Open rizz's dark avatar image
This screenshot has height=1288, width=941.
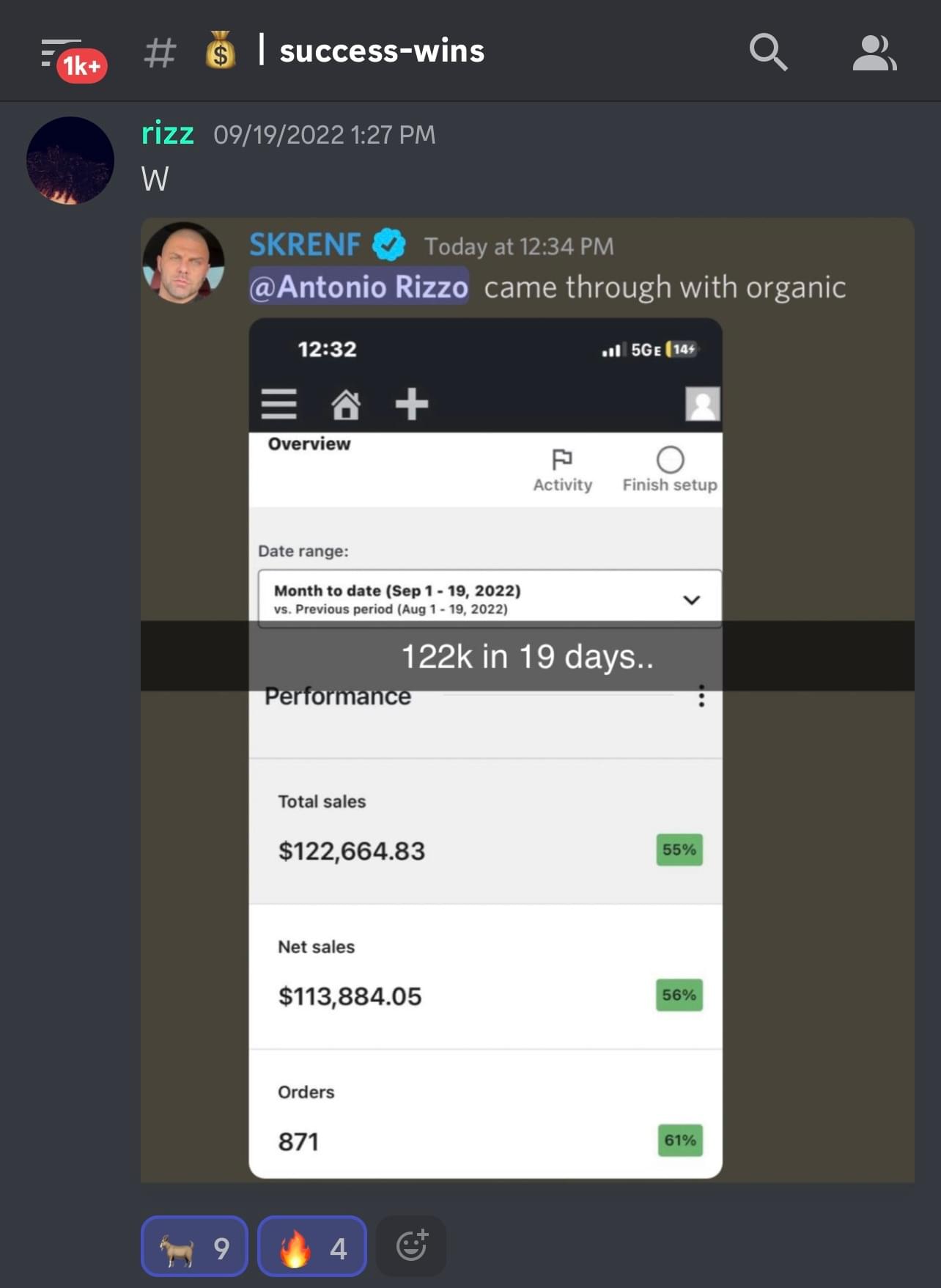pos(70,160)
